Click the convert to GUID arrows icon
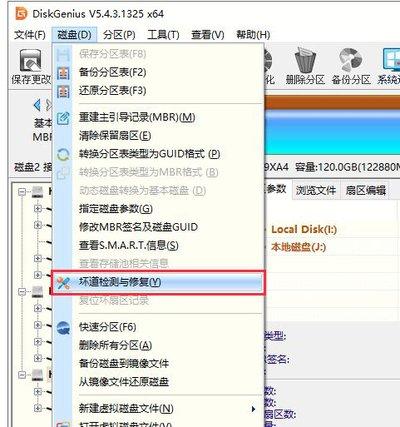Viewport: 400px width, 427px height. (63, 154)
